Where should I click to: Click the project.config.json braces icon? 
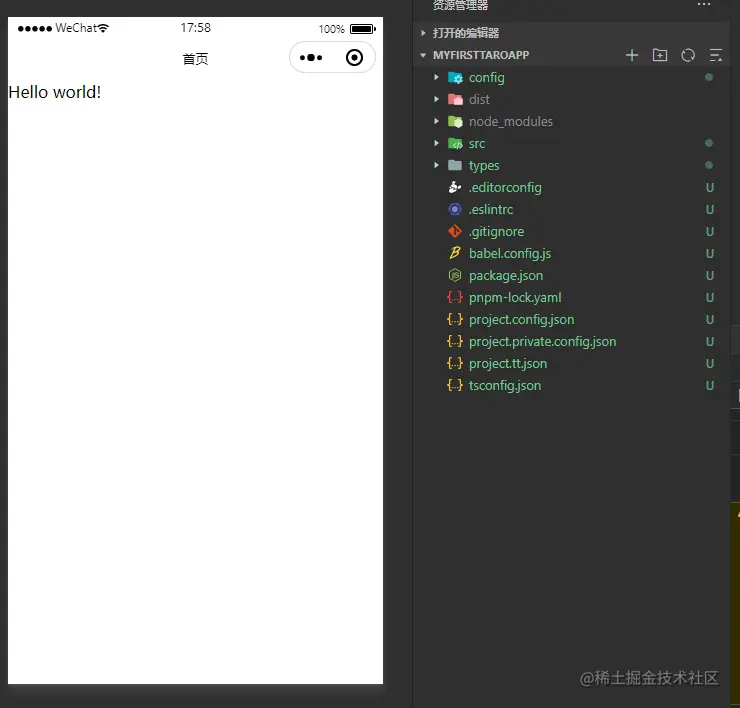[455, 320]
